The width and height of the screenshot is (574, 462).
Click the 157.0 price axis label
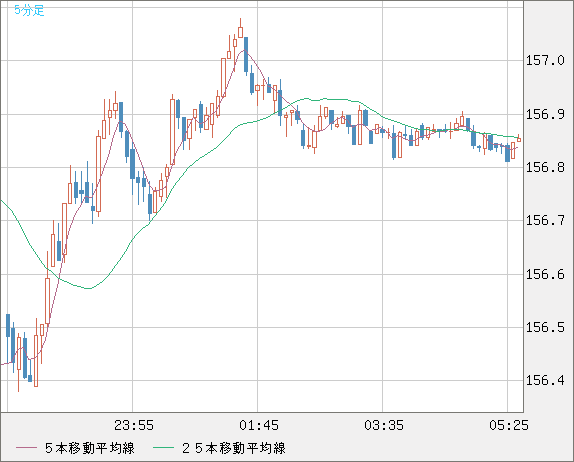point(545,60)
